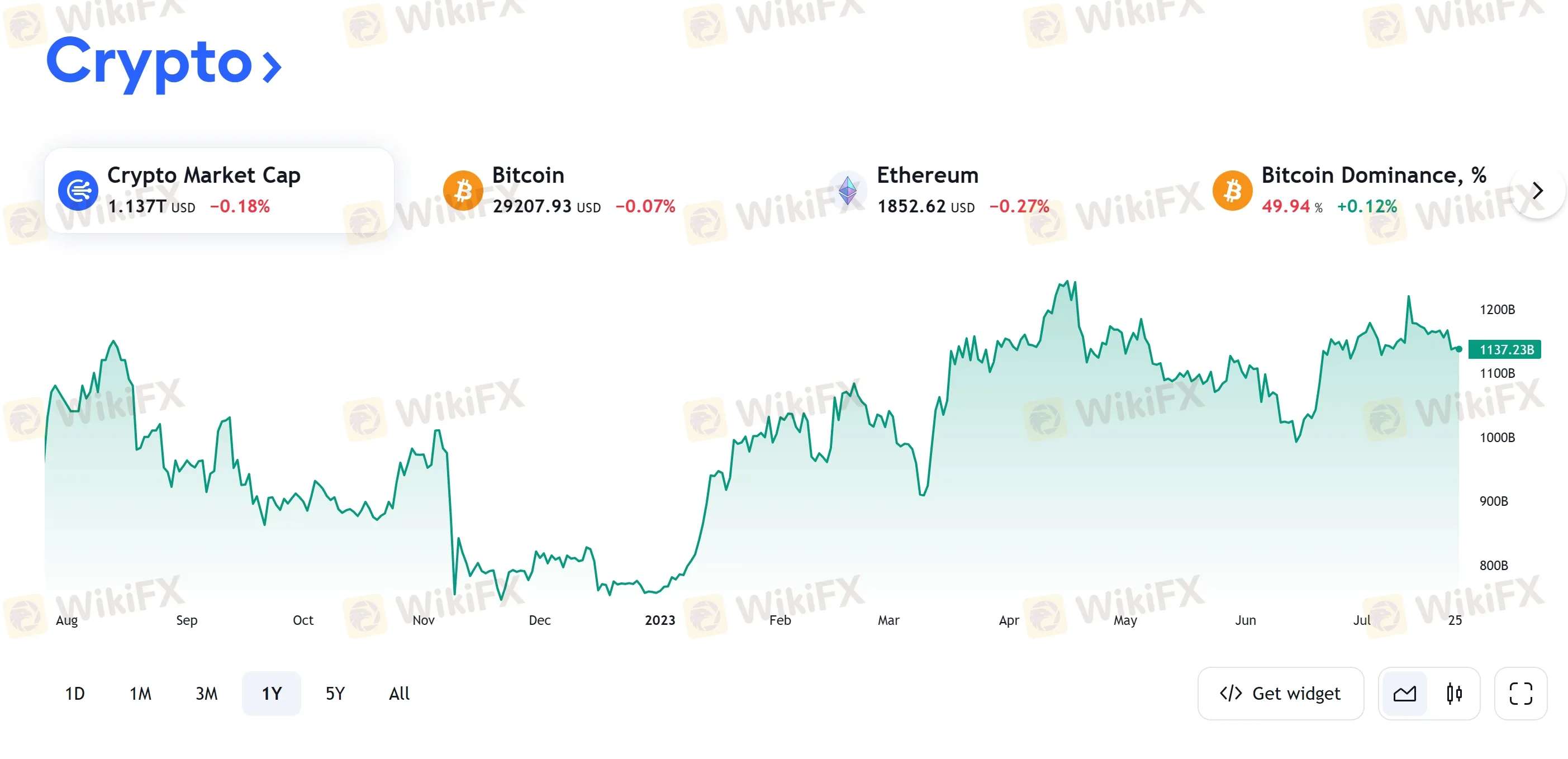Show the 5Y time range

335,693
